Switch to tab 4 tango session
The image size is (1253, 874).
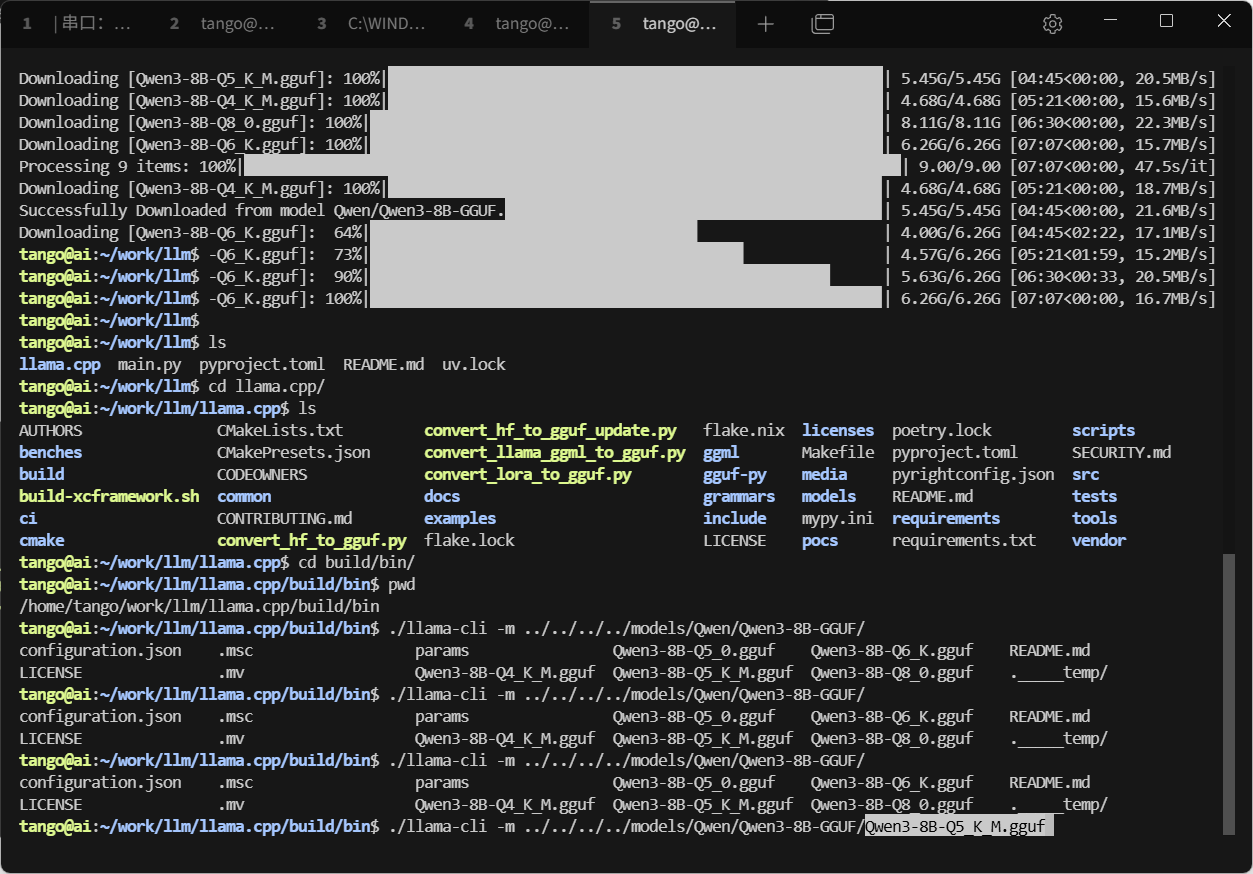(x=516, y=24)
